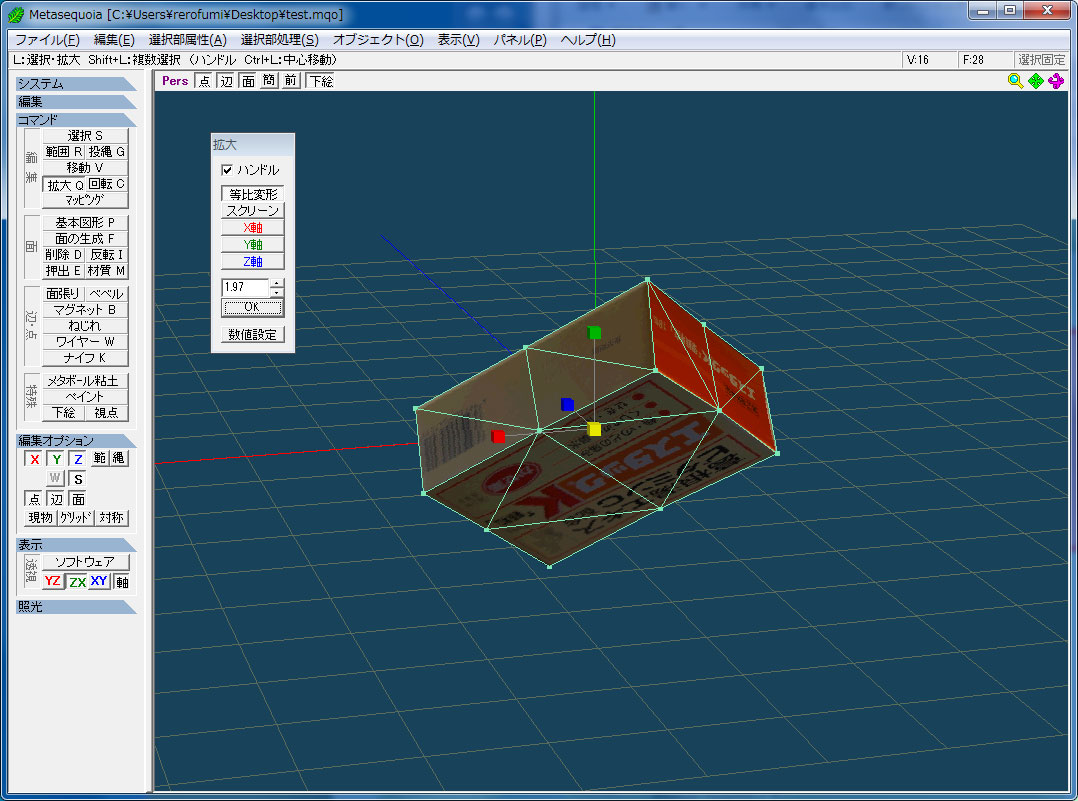Click the yellow center handle cube
The height and width of the screenshot is (801, 1078).
(x=595, y=429)
